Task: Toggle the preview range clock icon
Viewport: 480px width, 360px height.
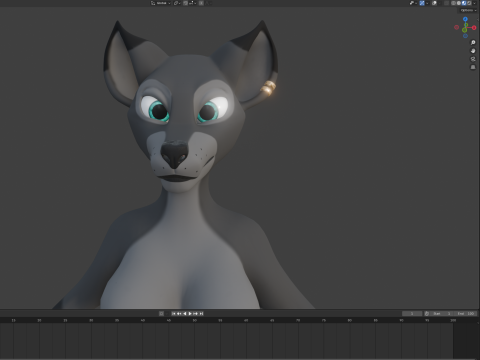Action: coord(427,314)
